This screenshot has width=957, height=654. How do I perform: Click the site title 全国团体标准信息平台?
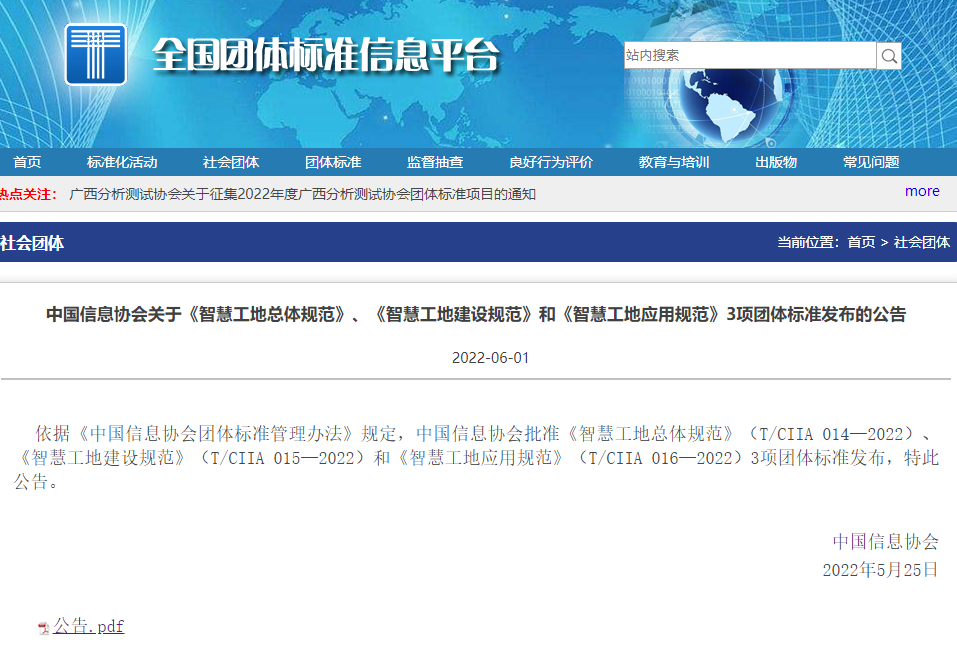326,55
